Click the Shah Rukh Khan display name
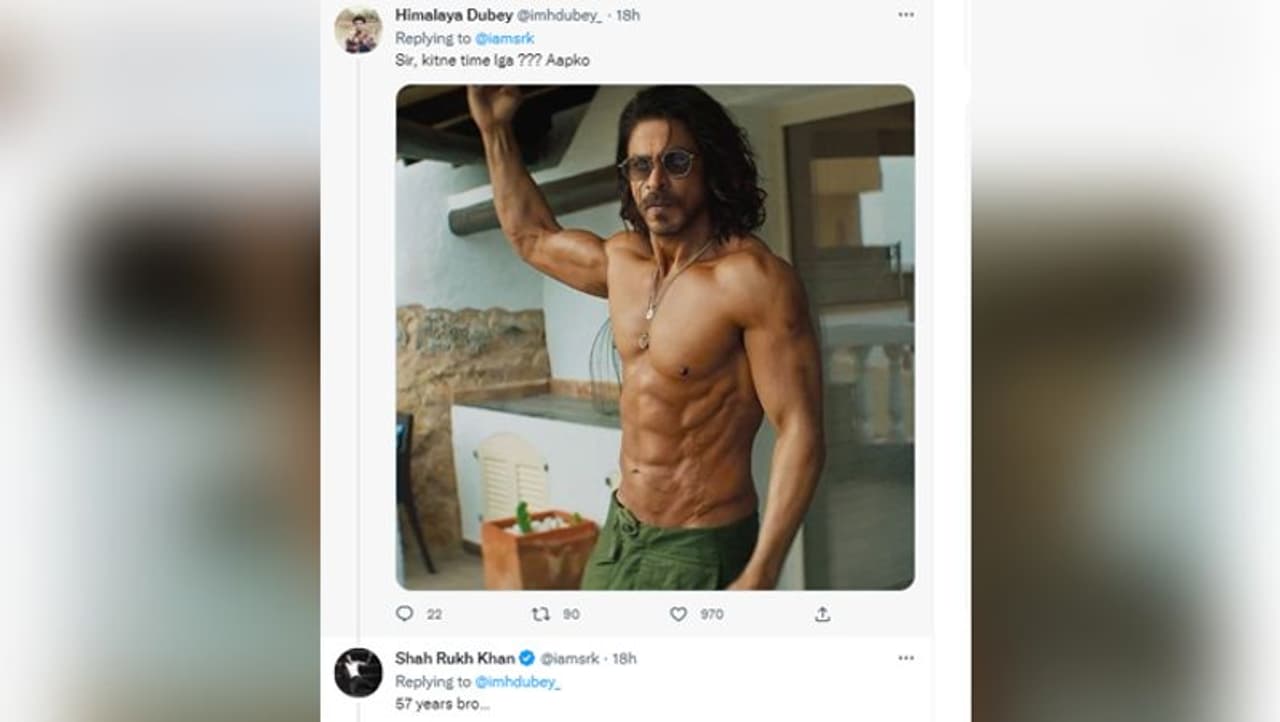This screenshot has width=1280, height=722. pyautogui.click(x=455, y=658)
